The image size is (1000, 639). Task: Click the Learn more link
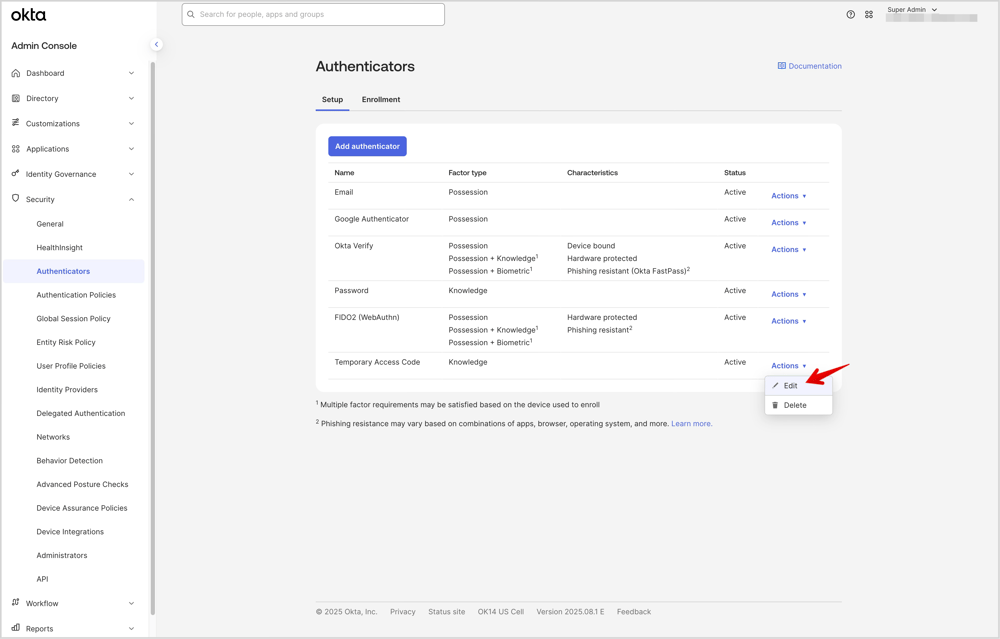[x=691, y=423]
